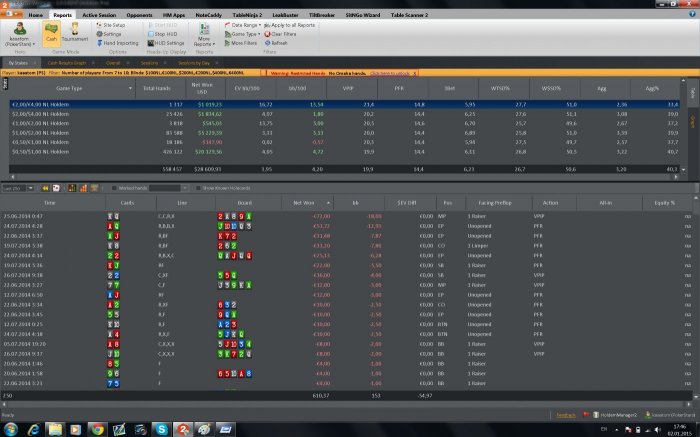700x437 pixels.
Task: Open the LeakBuster ribbon tab
Action: coord(285,15)
